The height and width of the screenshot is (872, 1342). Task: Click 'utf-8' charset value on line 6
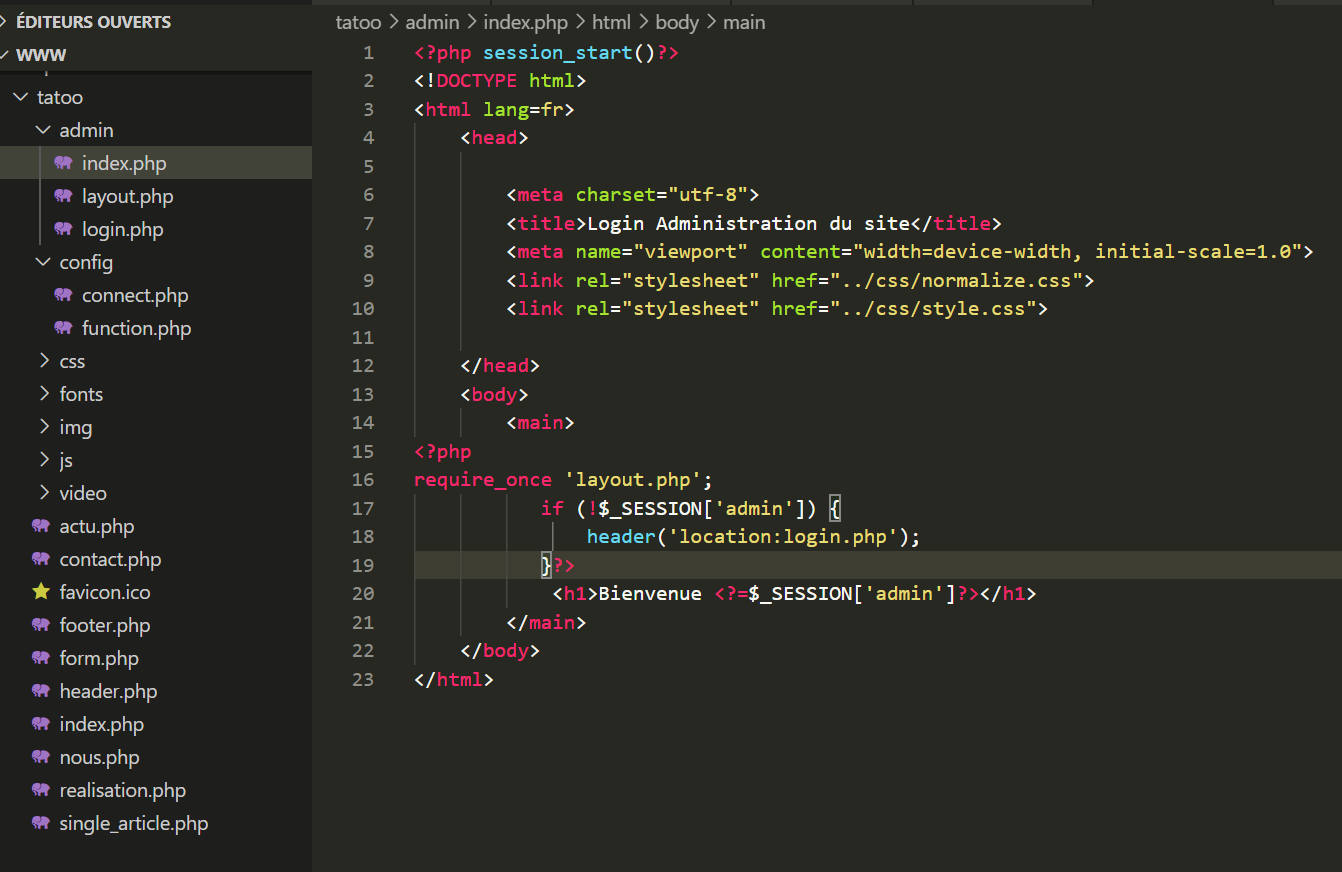708,195
